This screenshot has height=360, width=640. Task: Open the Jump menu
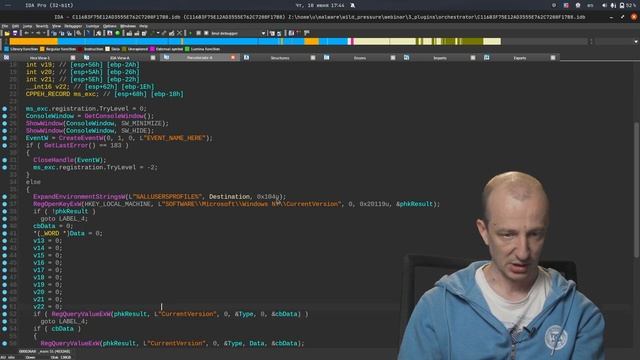(x=27, y=26)
